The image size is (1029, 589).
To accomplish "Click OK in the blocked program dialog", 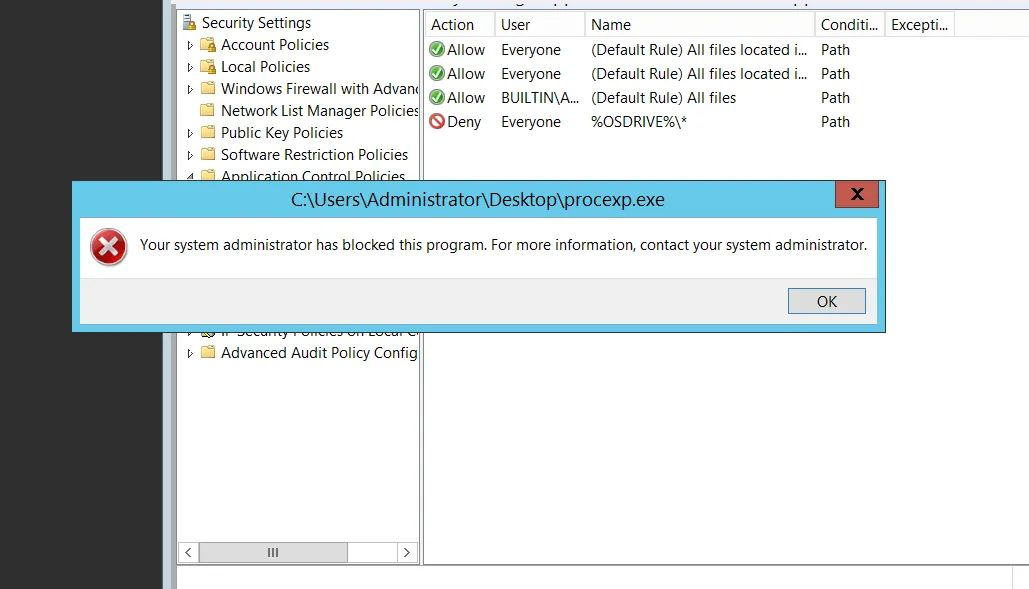I will coord(826,301).
